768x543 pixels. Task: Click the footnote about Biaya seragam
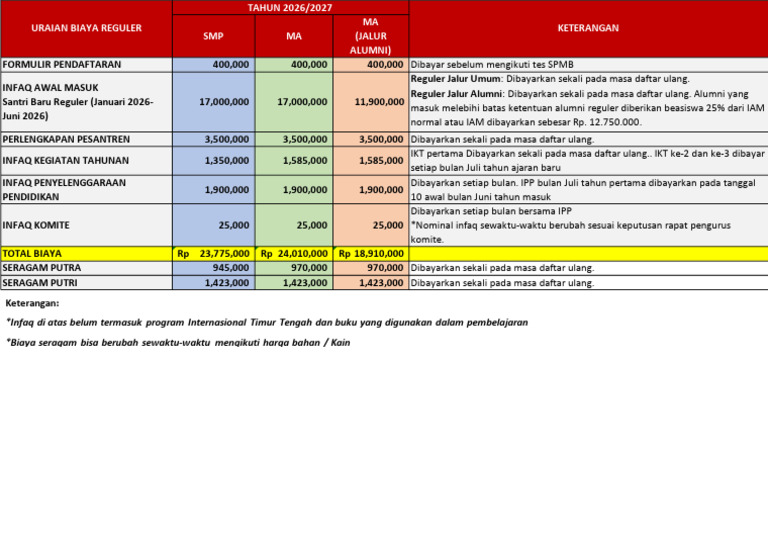[x=178, y=342]
